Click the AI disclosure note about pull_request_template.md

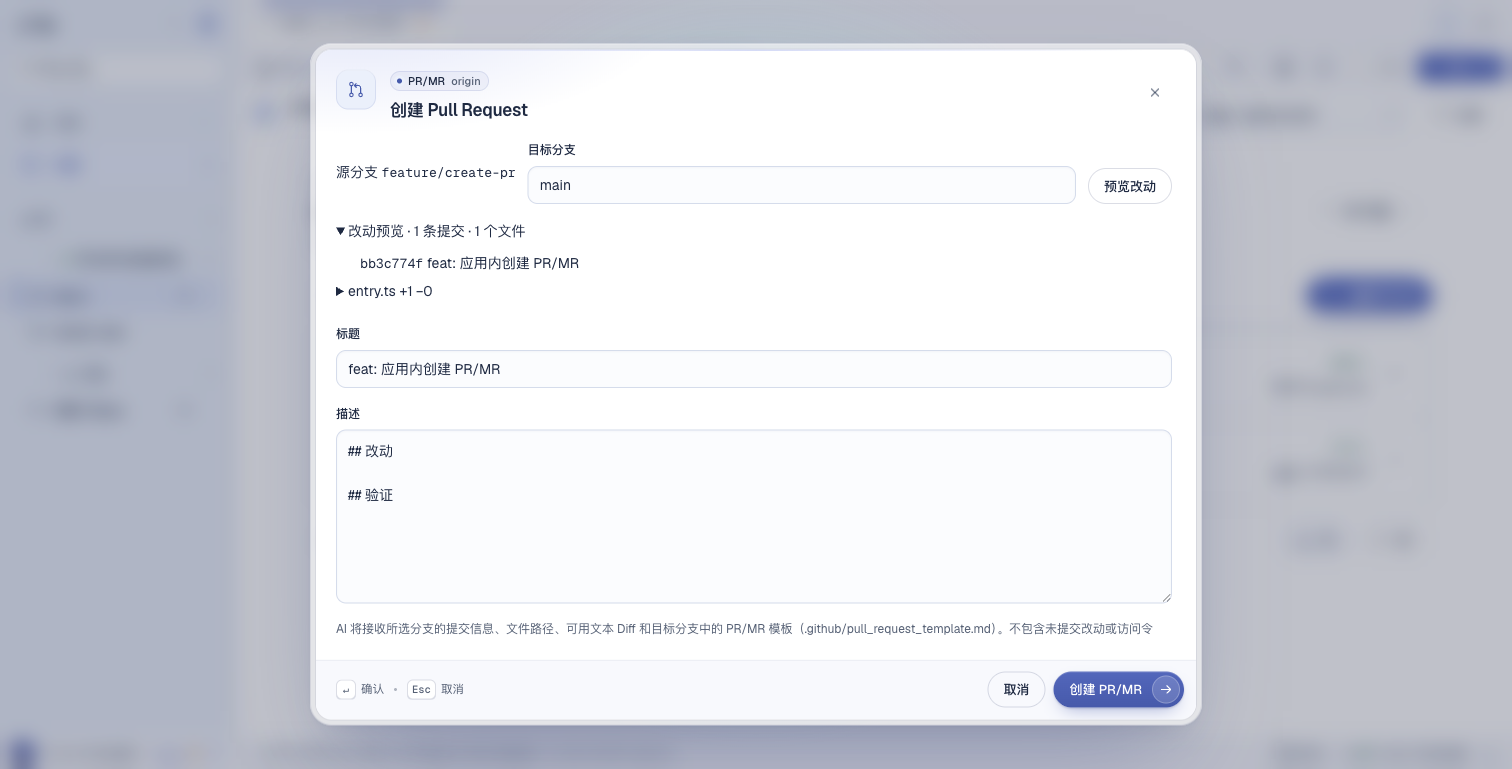click(x=744, y=629)
